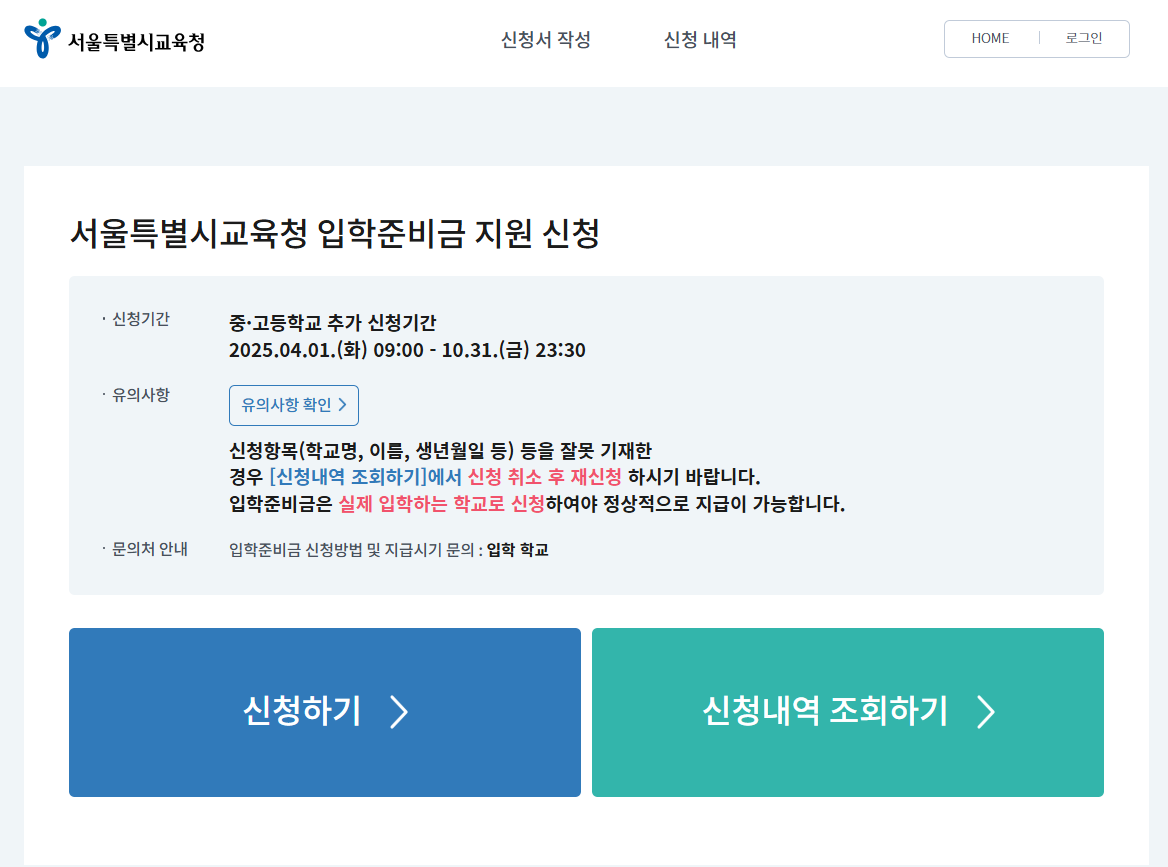This screenshot has height=867, width=1168.
Task: Click the red 실제 입학하는 학교로 신청 text
Action: pos(442,504)
